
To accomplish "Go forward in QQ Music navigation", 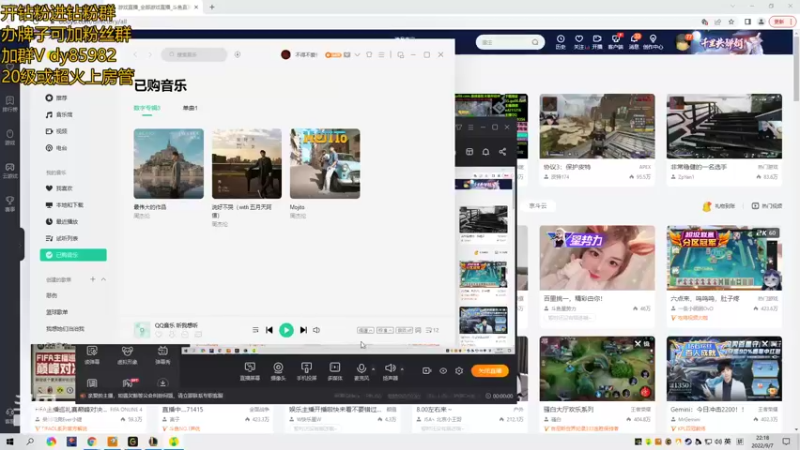I will (150, 55).
